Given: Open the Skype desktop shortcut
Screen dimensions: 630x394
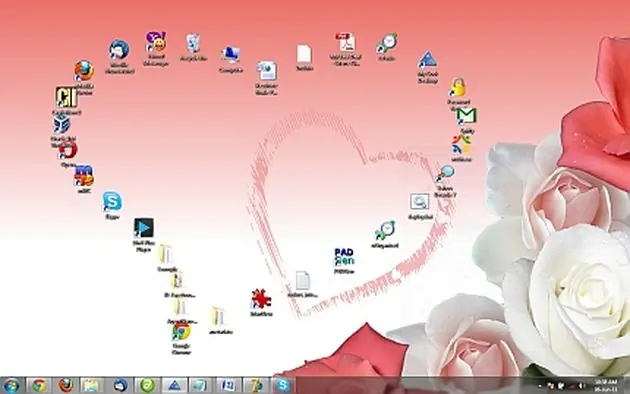Looking at the screenshot, I should click(112, 201).
